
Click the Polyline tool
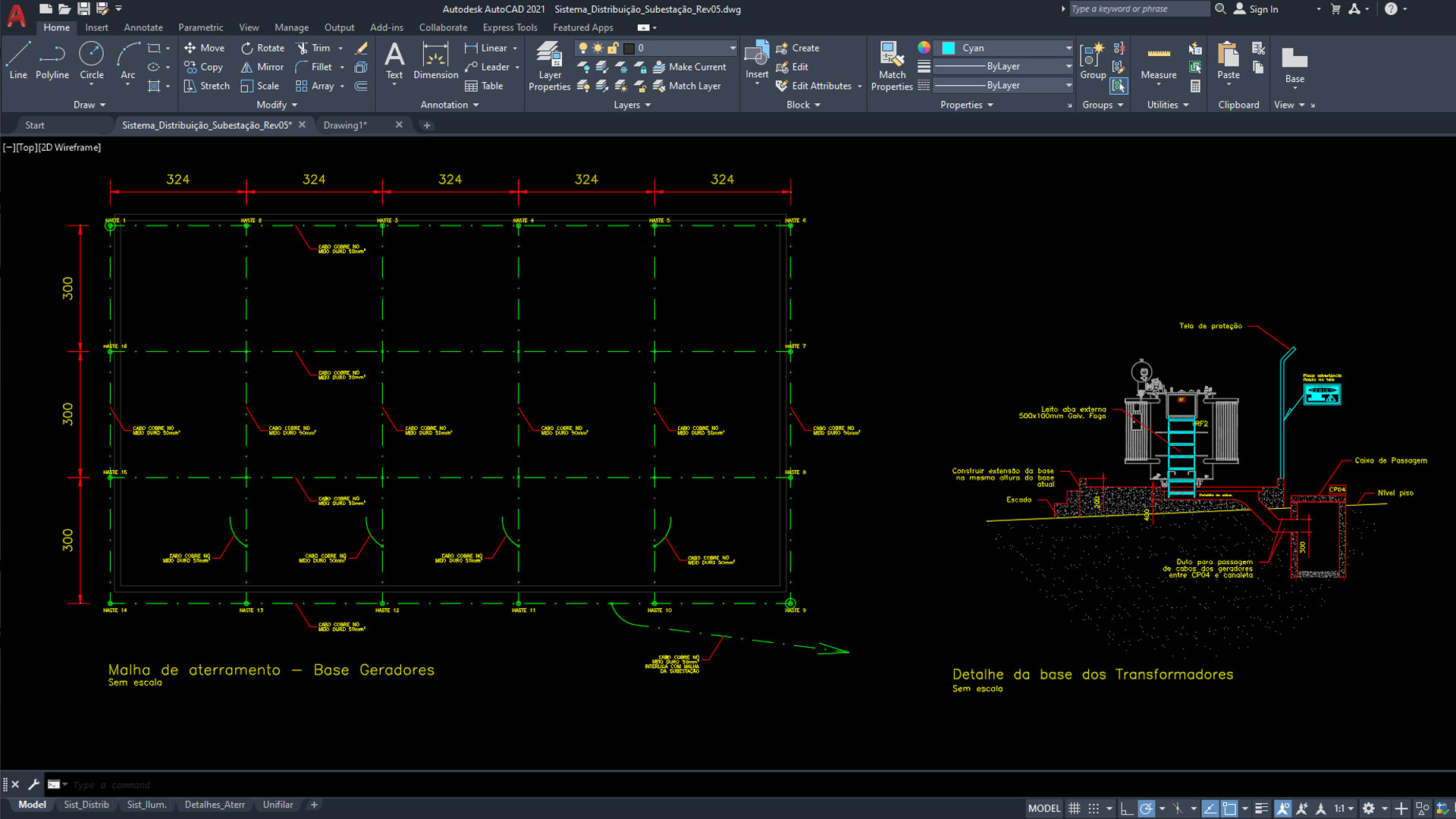coord(52,61)
